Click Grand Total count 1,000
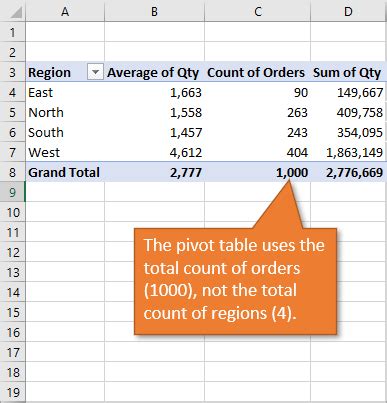The image size is (387, 403). tap(258, 172)
